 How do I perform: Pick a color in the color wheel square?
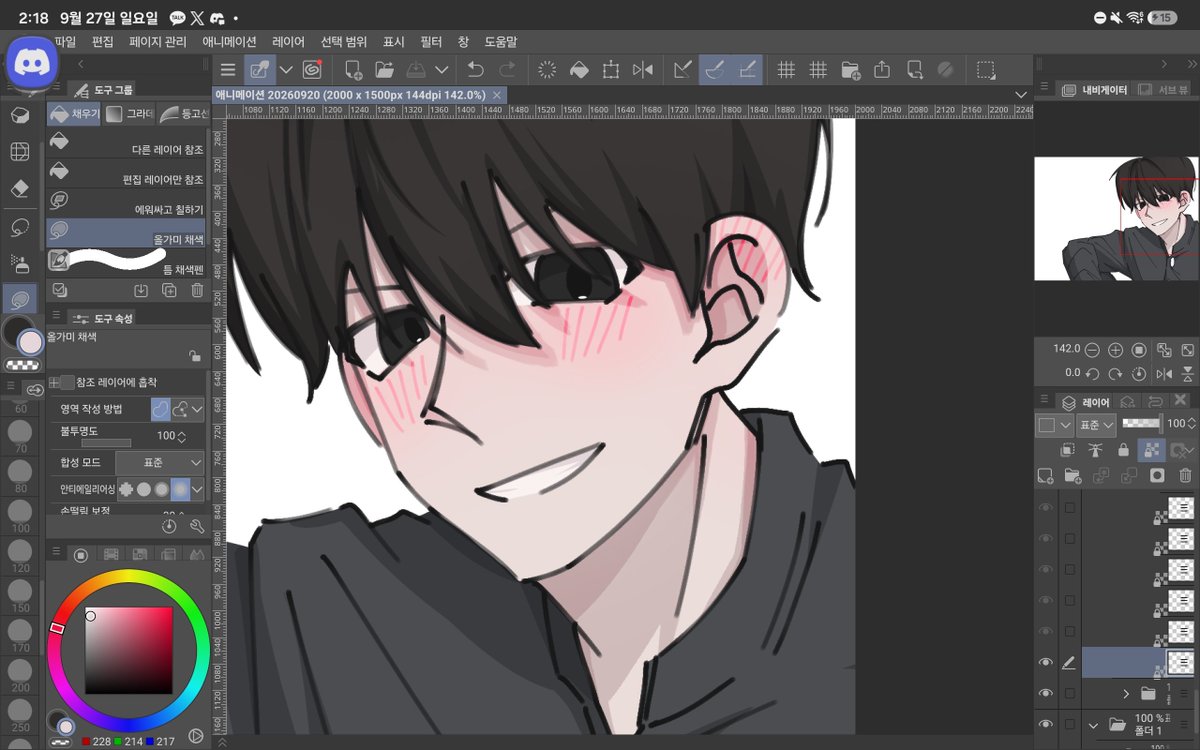click(128, 650)
